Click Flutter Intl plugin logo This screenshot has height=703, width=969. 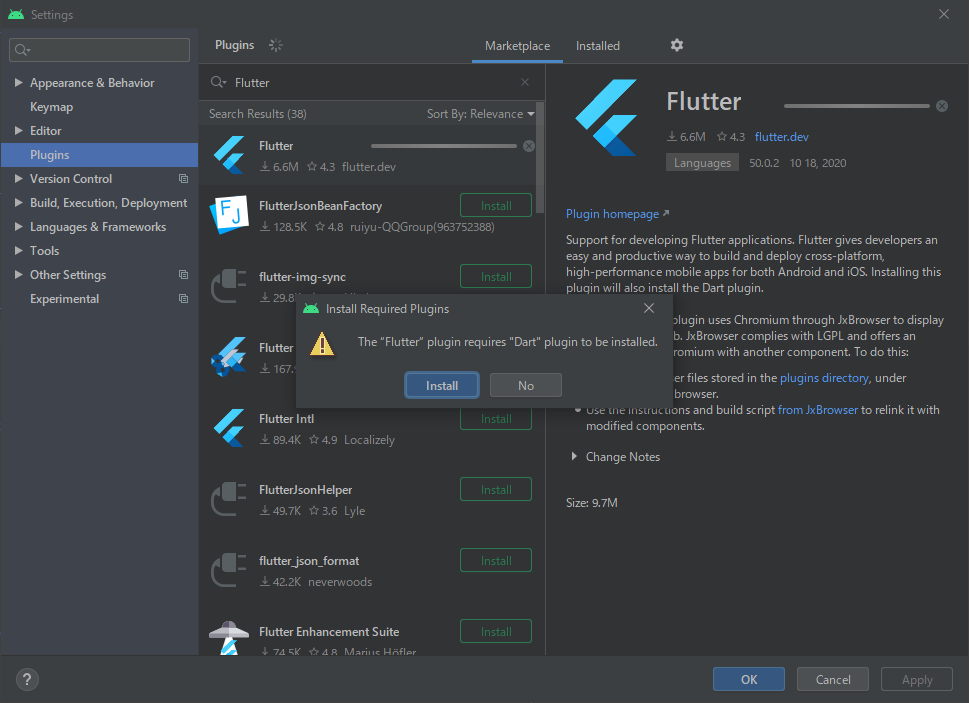point(229,428)
